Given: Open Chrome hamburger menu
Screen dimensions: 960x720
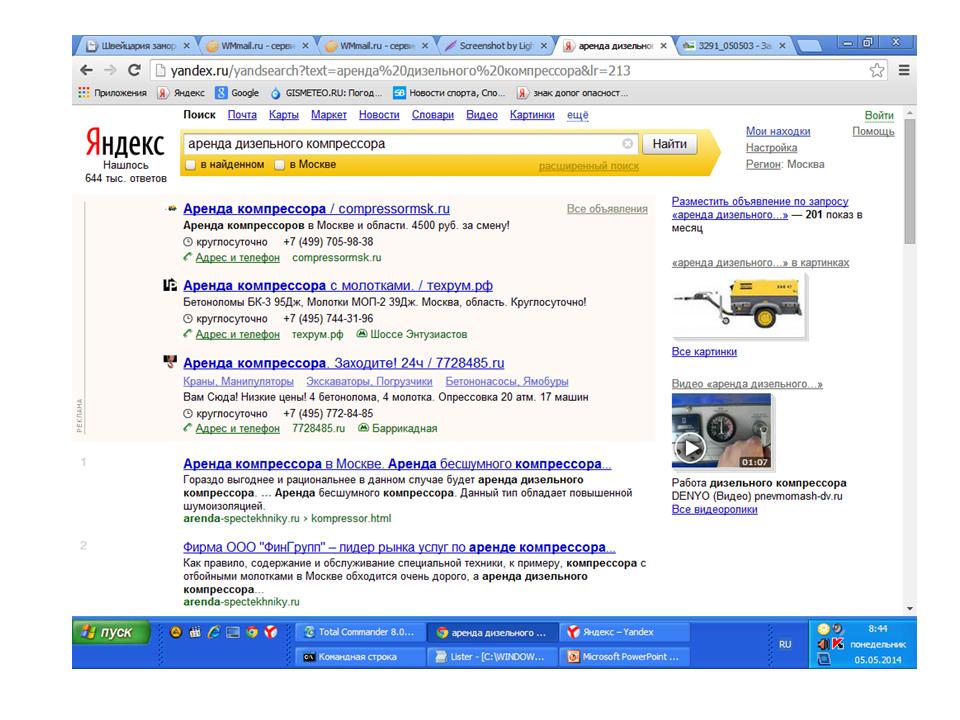Looking at the screenshot, I should (904, 70).
